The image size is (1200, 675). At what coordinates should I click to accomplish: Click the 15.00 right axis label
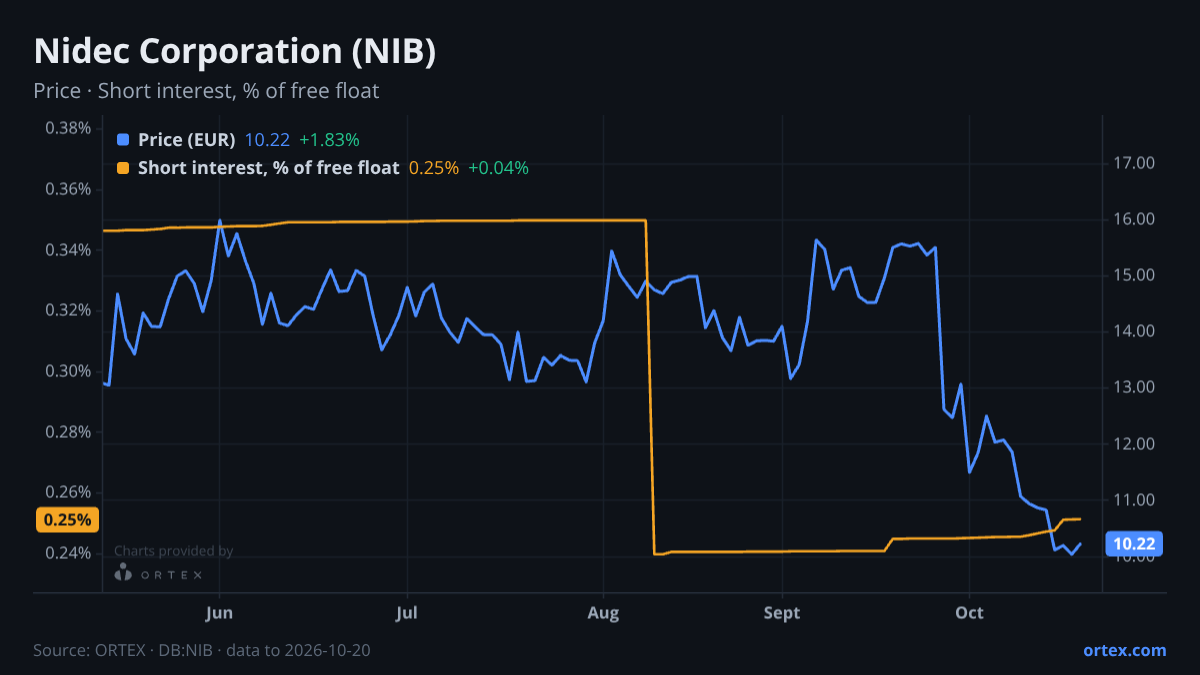point(1134,275)
